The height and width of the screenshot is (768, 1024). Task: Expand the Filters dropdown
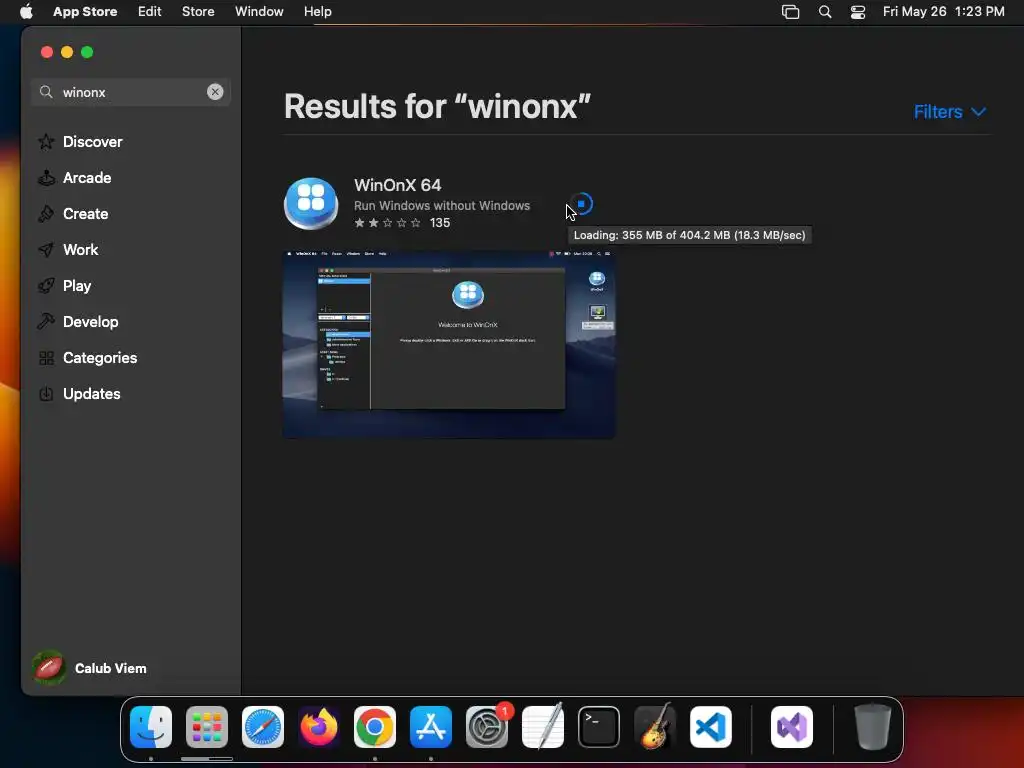point(950,112)
